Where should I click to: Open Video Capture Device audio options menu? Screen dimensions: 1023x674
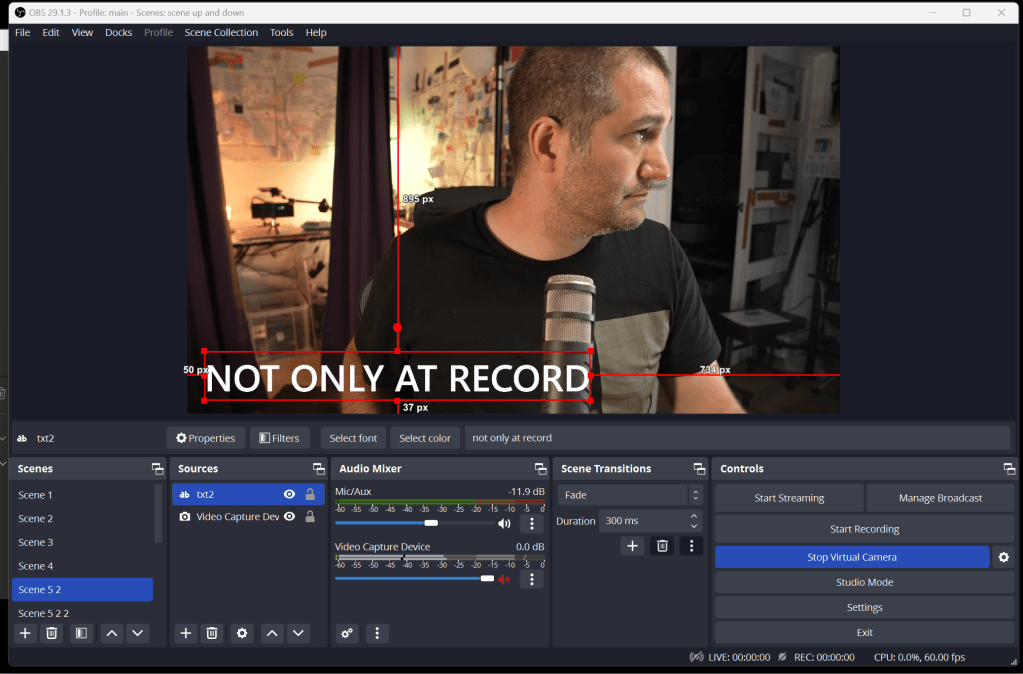[532, 579]
